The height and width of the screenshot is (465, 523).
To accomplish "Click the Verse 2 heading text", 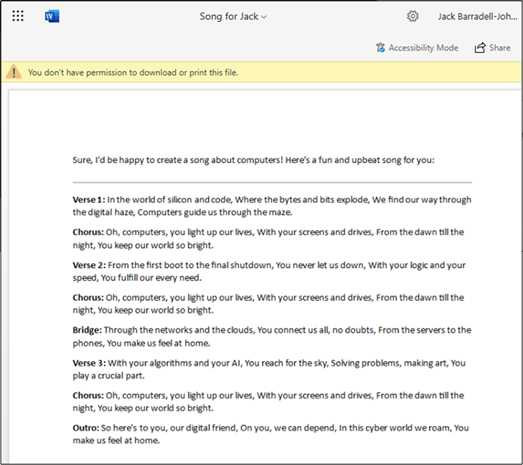I will pos(89,265).
